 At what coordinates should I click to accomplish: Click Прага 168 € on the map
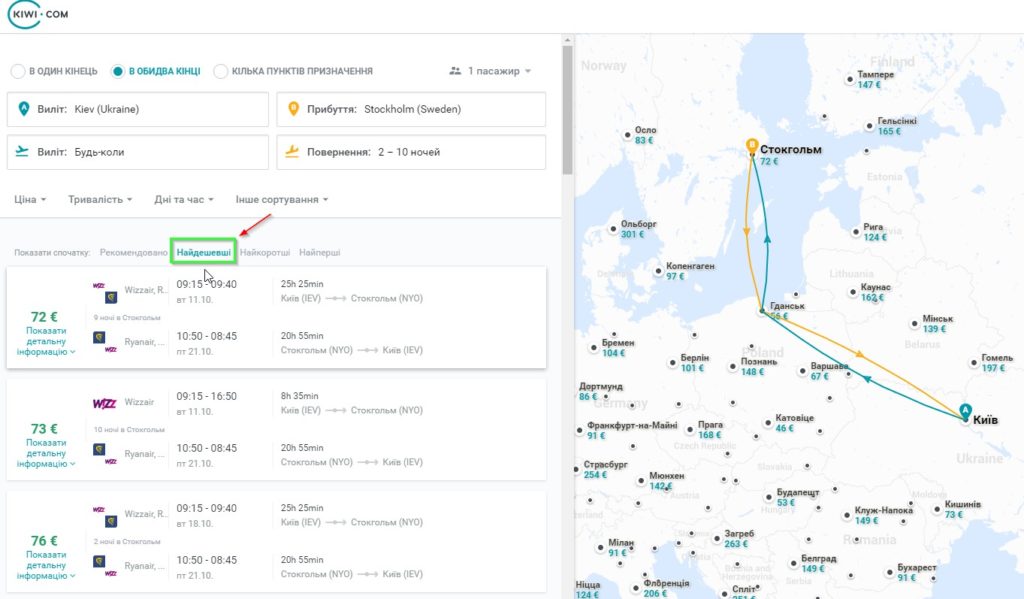[705, 429]
